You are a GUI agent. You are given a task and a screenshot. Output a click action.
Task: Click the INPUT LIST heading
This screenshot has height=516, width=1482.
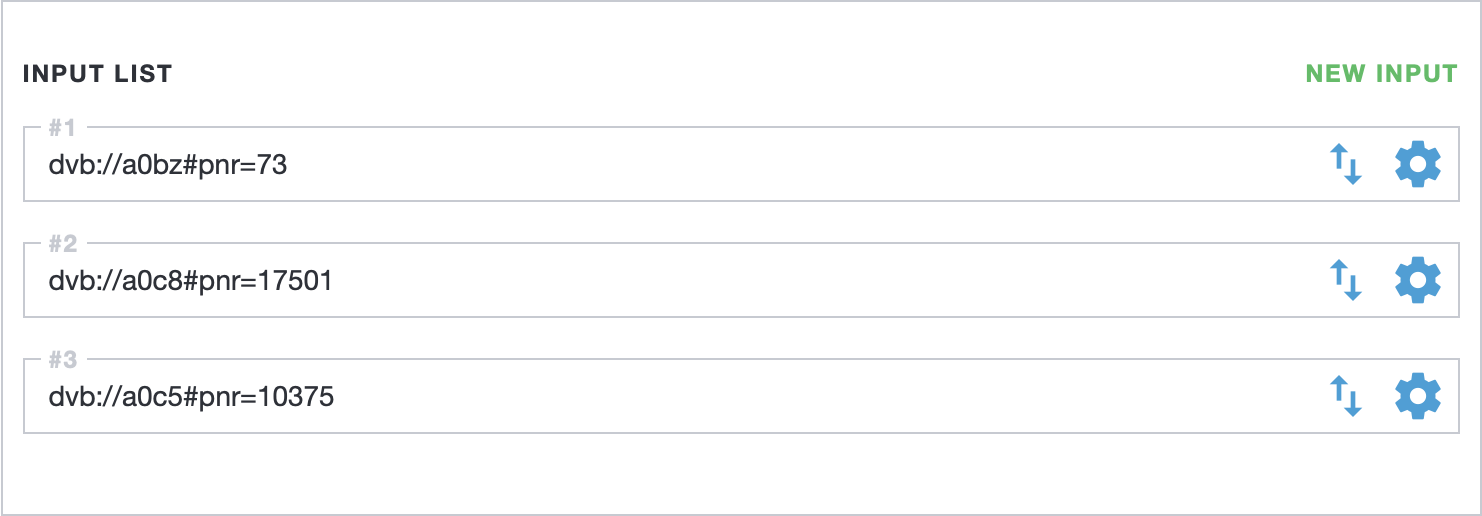coord(97,74)
